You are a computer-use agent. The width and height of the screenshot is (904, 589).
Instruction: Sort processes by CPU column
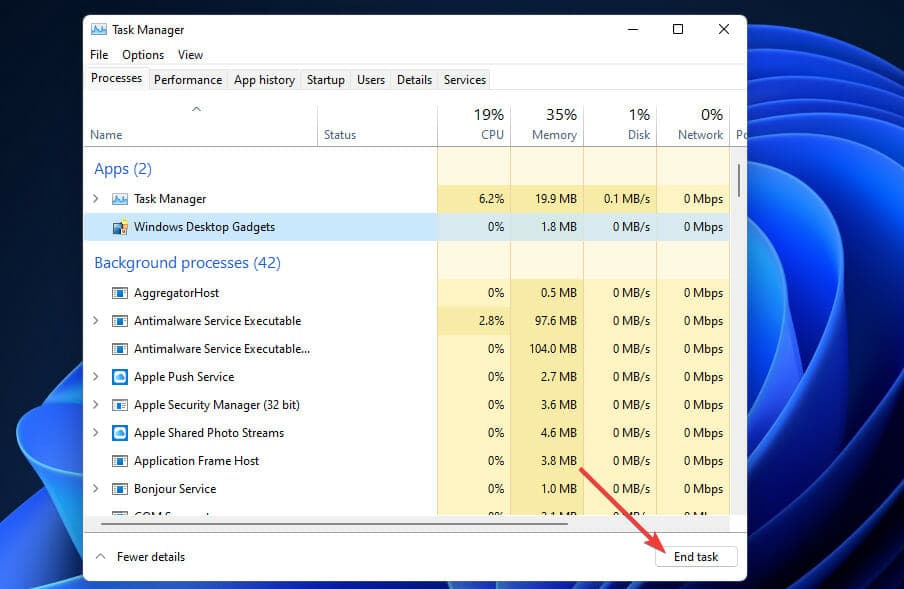point(474,125)
